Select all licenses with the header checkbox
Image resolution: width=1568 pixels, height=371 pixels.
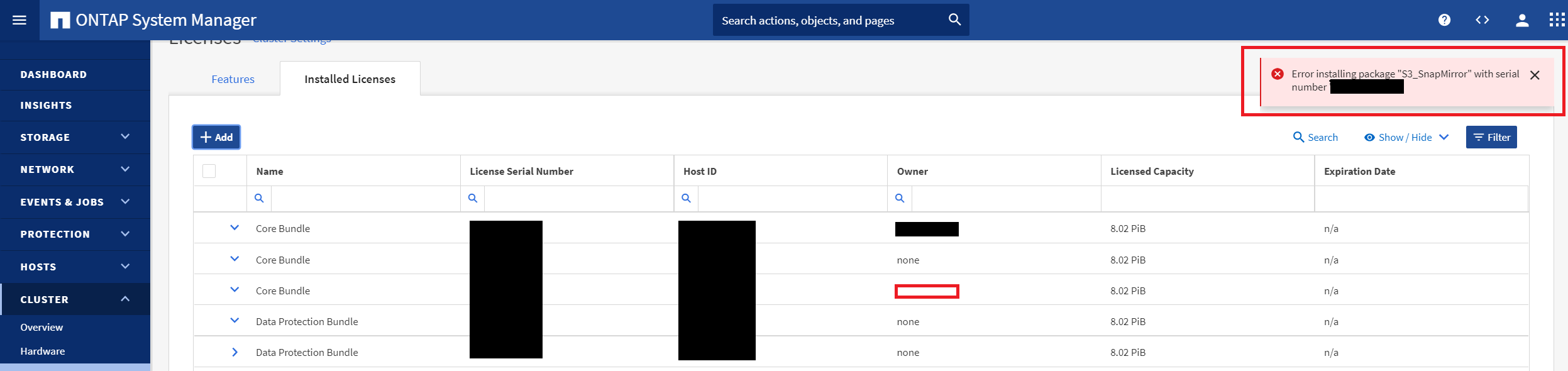click(x=209, y=171)
